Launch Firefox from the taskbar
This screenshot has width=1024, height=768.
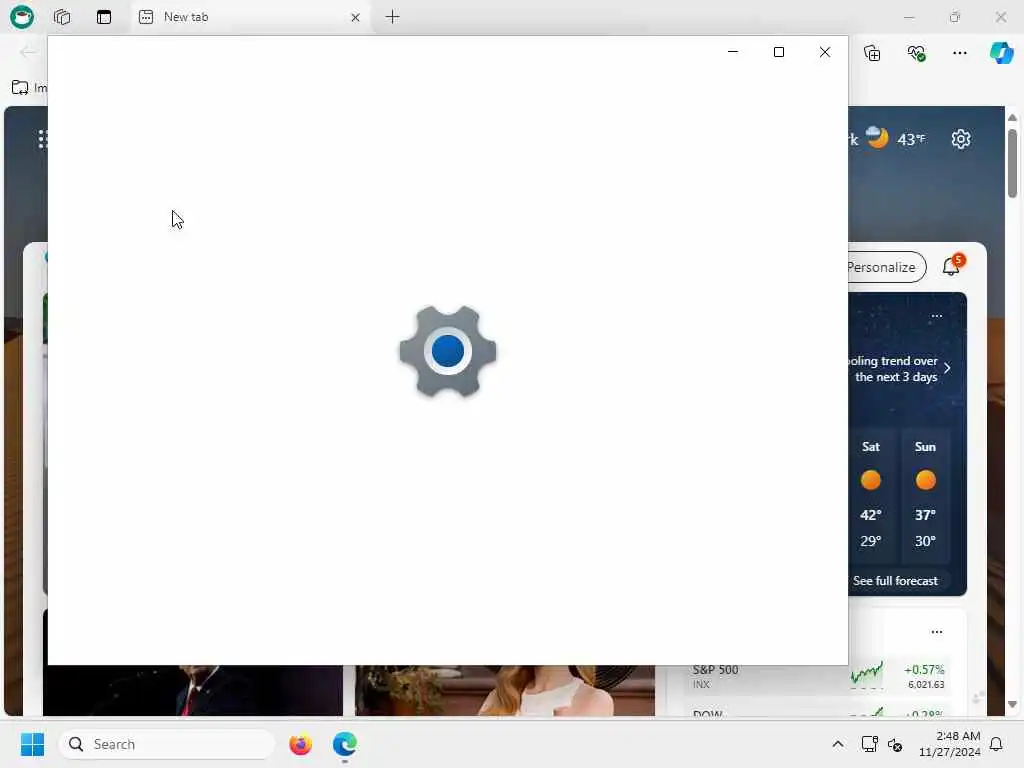pos(300,744)
